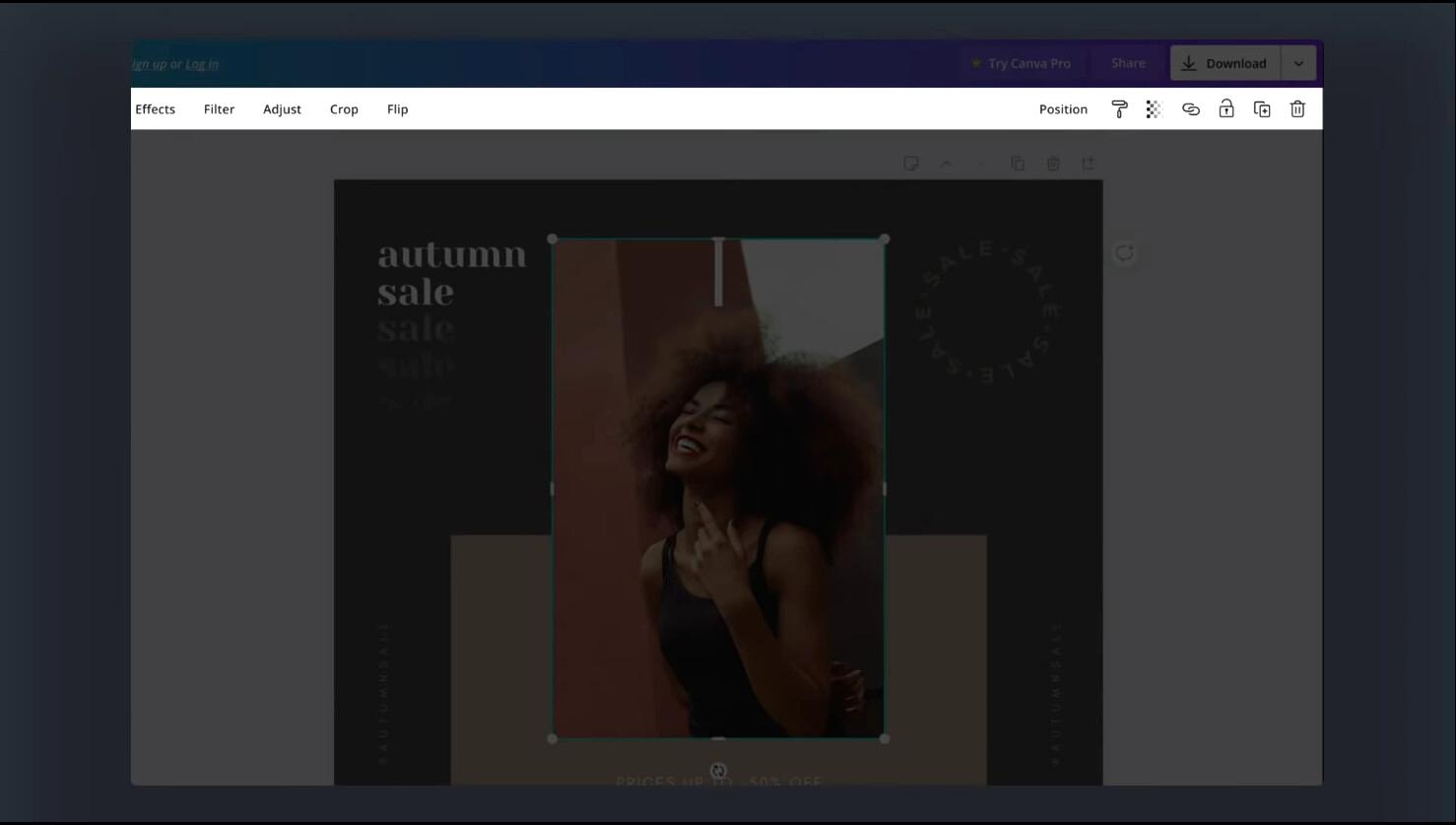
Task: Move page up chevron above canvas
Action: (x=946, y=164)
